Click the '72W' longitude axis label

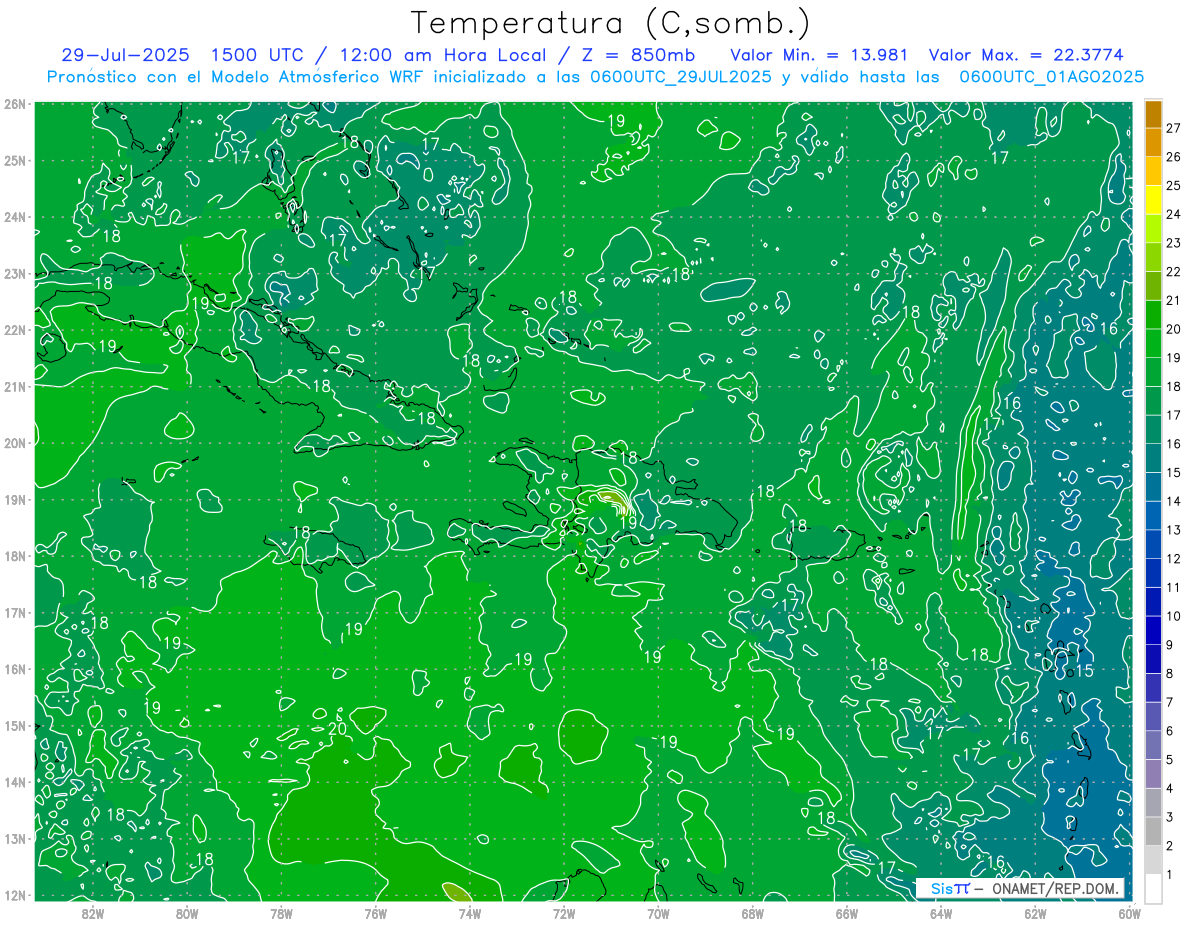click(x=564, y=912)
